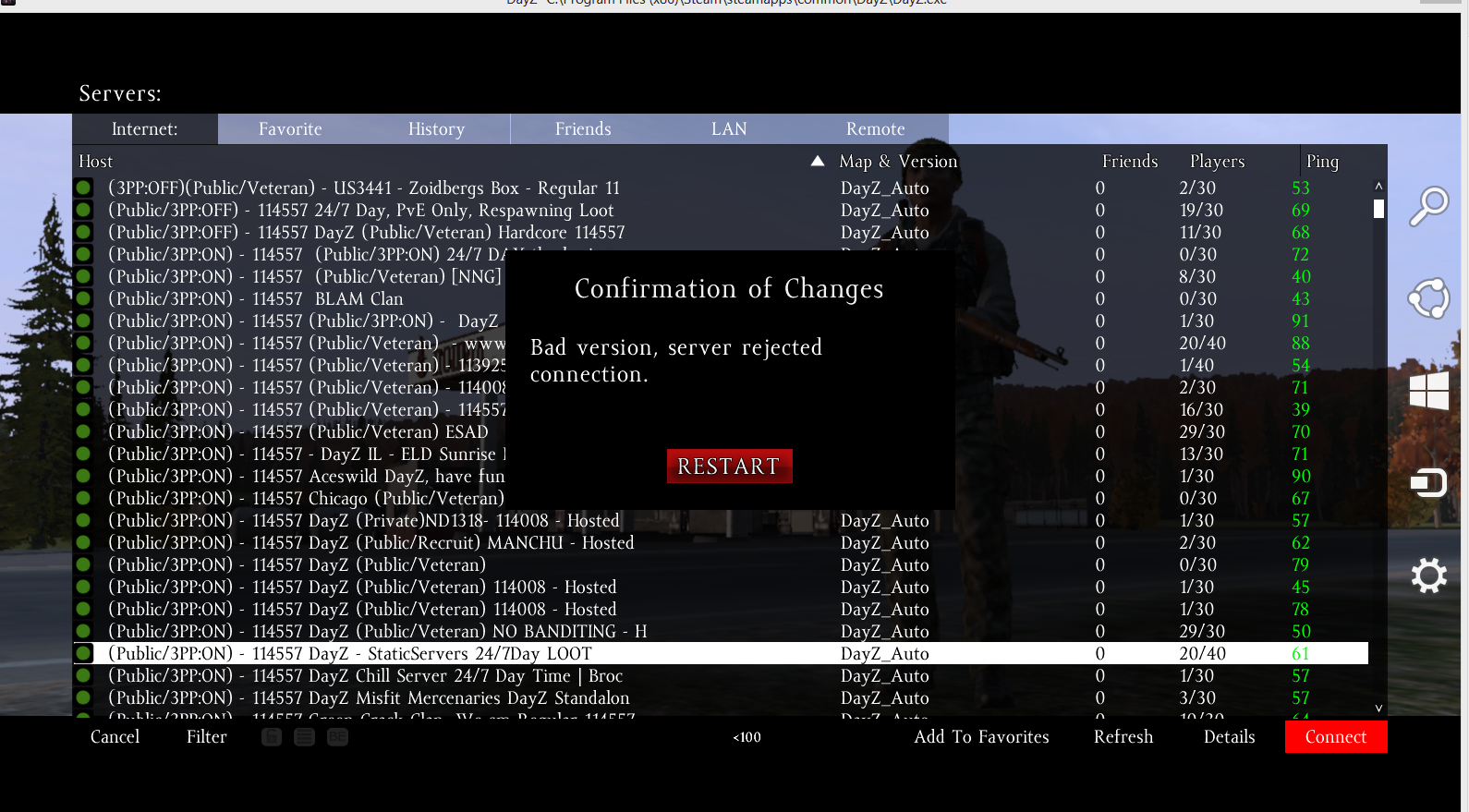Refresh the server list
This screenshot has width=1469, height=812.
coord(1123,736)
